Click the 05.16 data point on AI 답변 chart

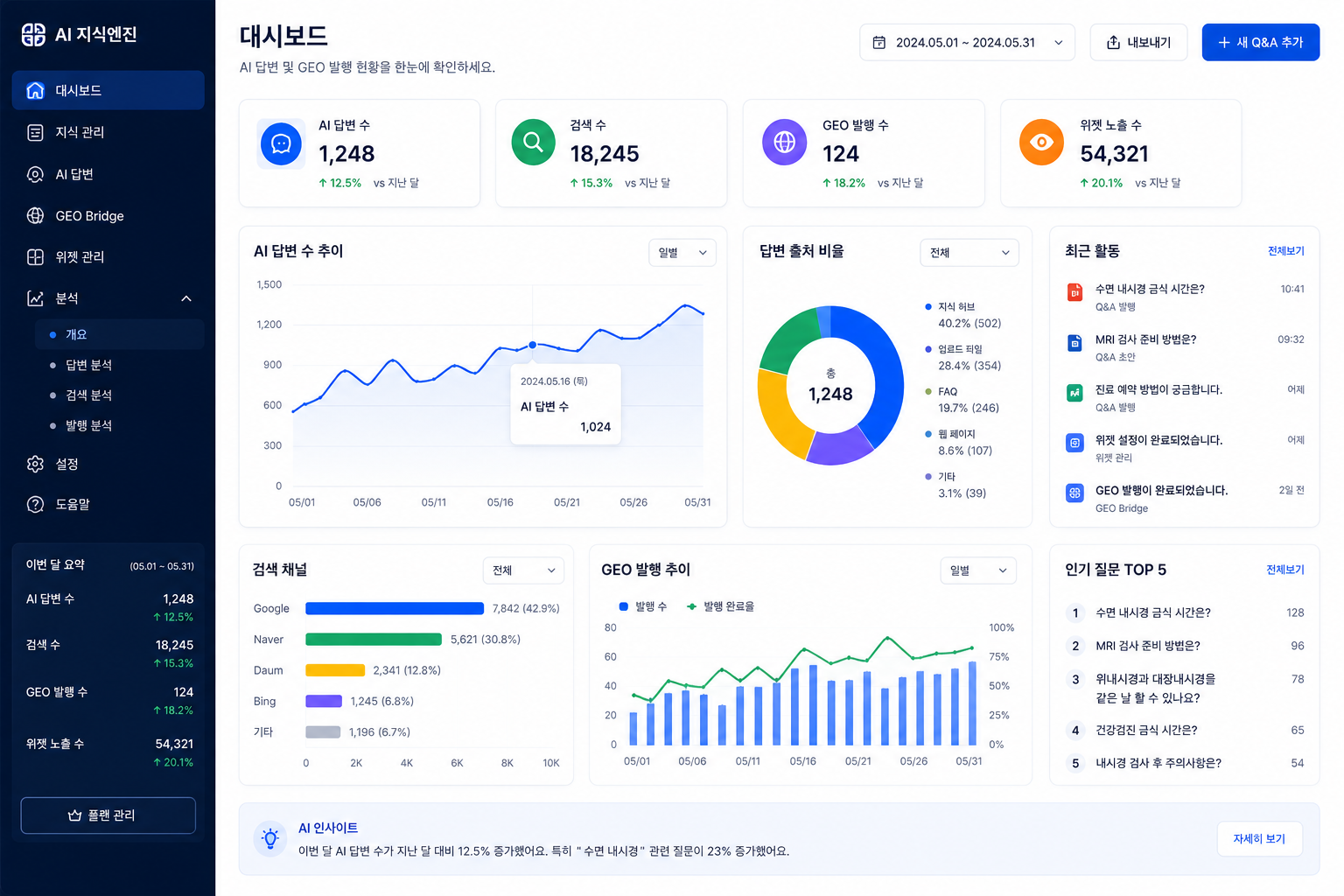533,345
